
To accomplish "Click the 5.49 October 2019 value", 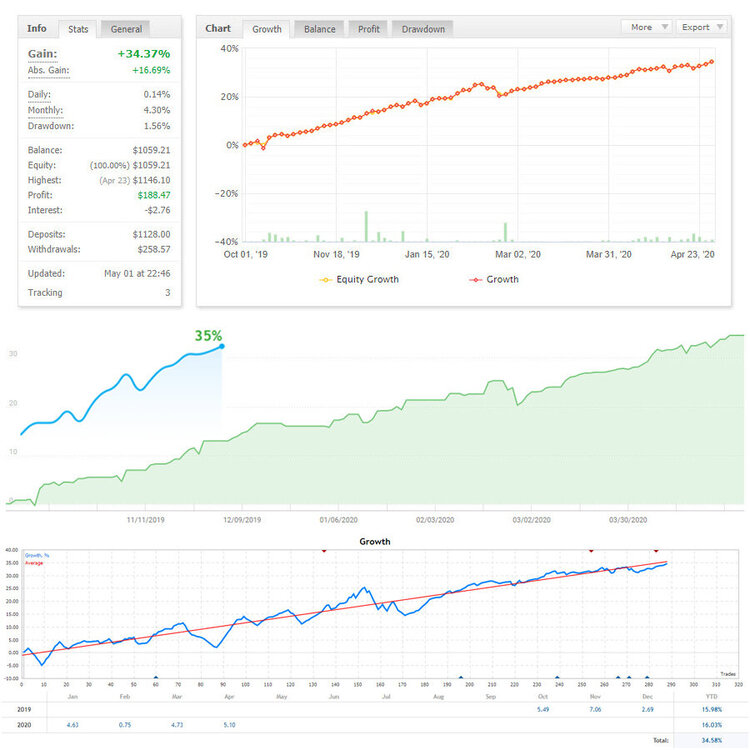I will coord(543,709).
